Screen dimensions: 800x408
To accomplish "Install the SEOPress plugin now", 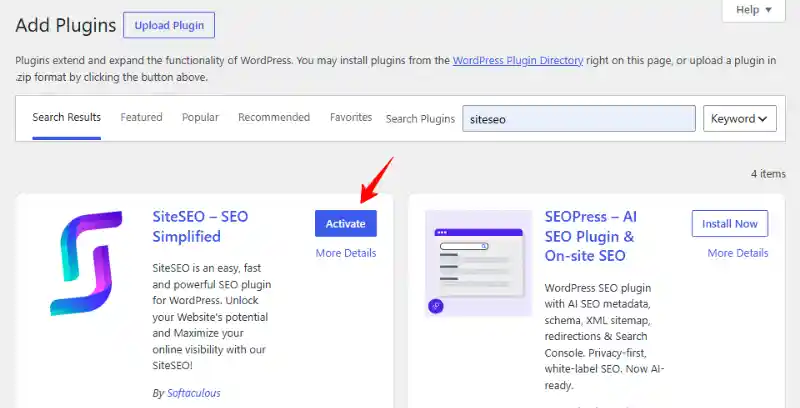I will (x=730, y=223).
